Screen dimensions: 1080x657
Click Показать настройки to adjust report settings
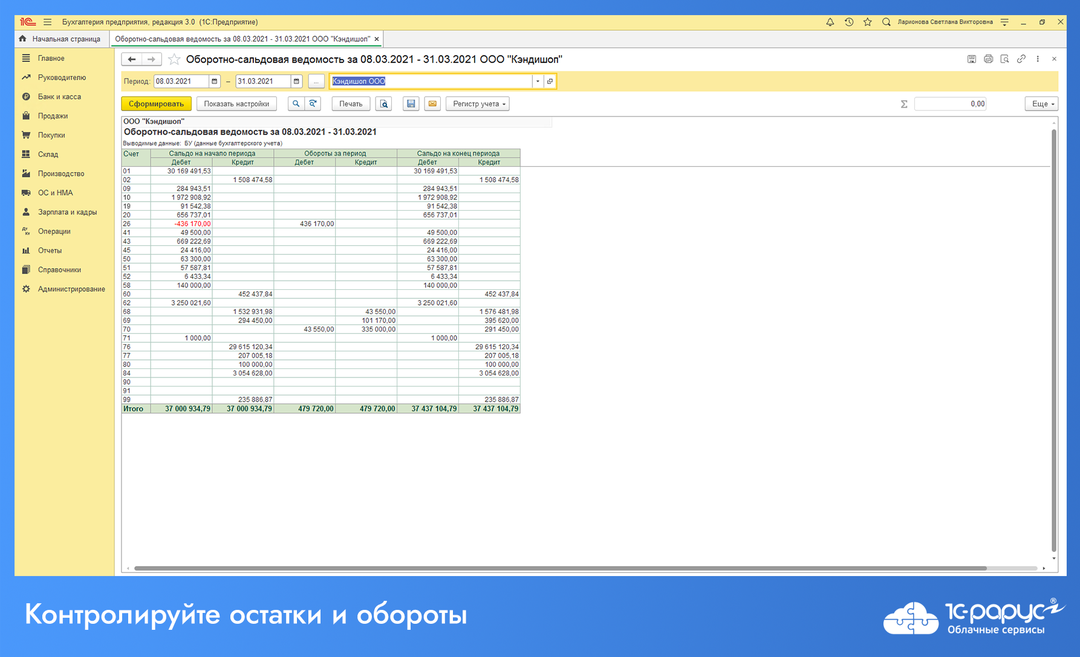[238, 103]
